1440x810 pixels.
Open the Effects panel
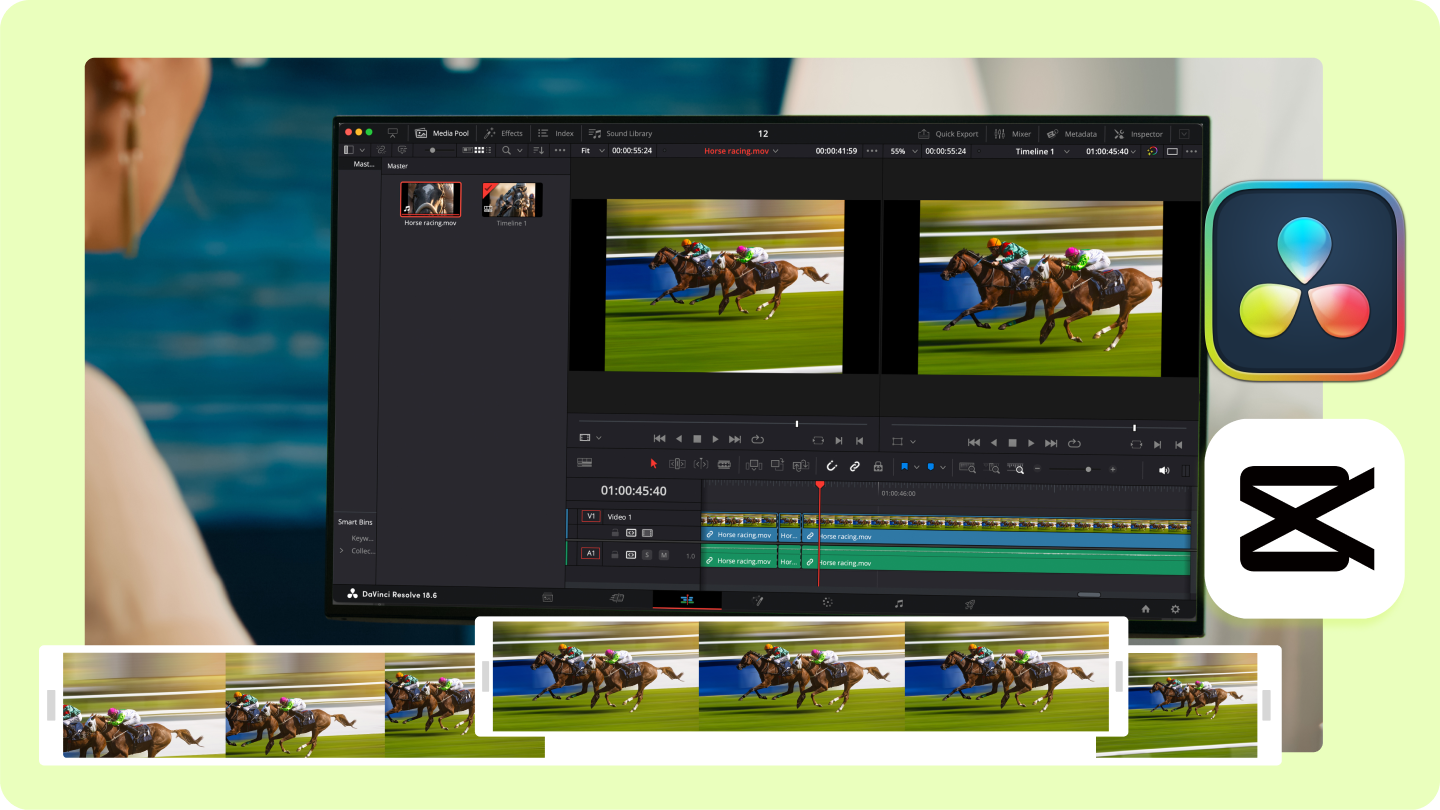[503, 133]
